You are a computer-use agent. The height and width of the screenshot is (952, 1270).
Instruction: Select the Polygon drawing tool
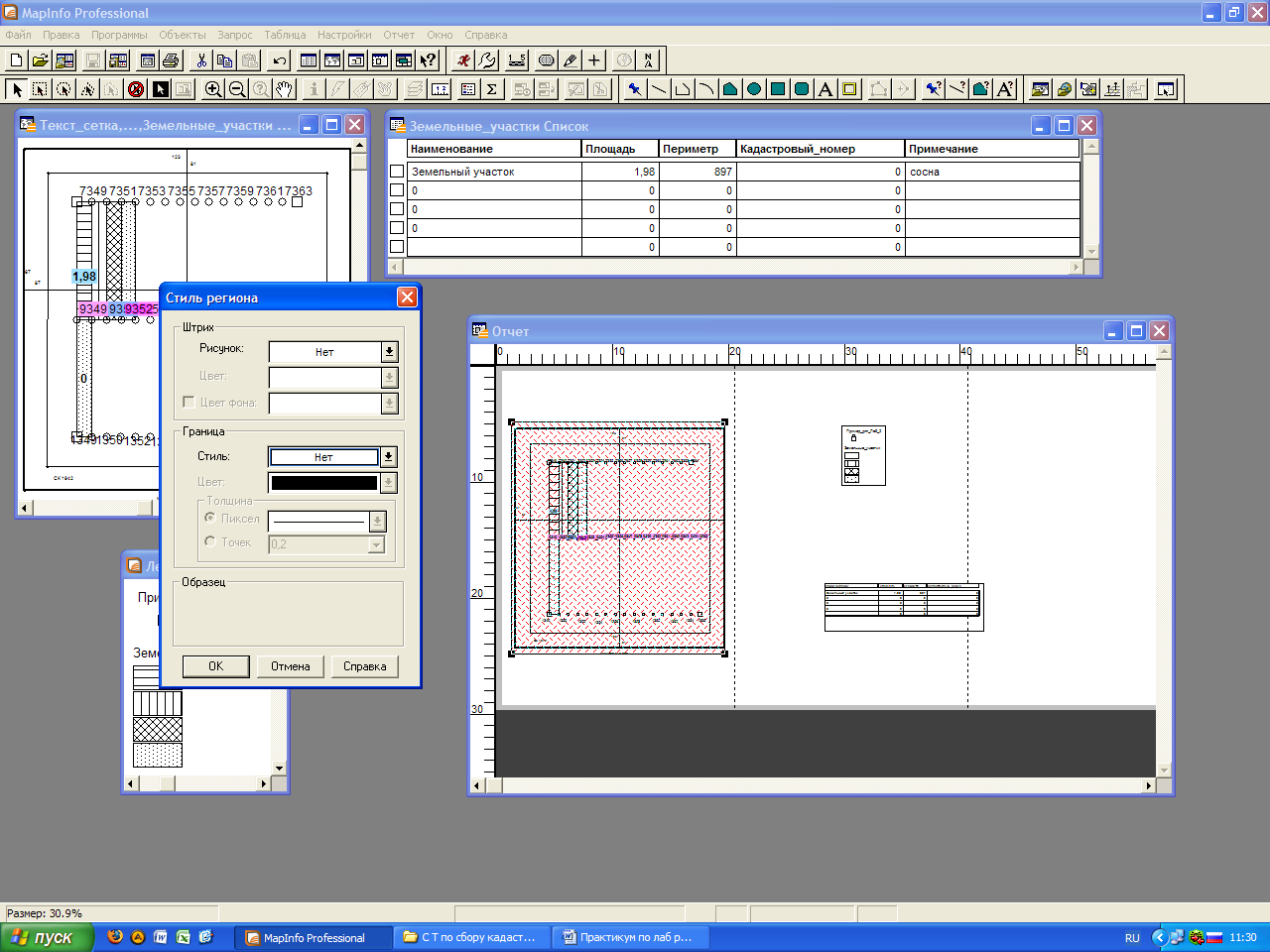coord(729,89)
